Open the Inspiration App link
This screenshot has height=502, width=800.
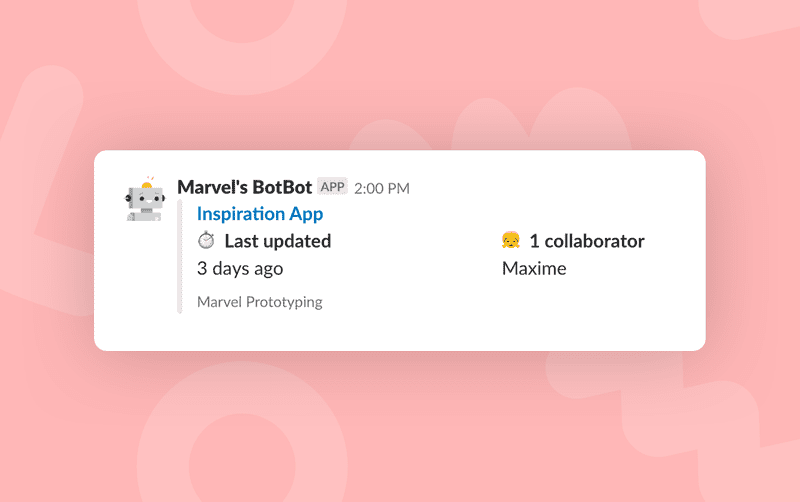pos(260,214)
